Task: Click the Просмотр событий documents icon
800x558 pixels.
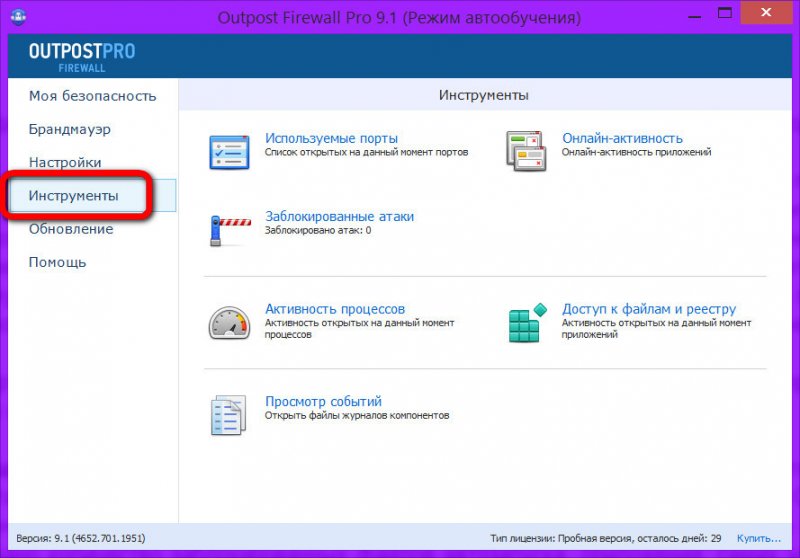Action: pos(228,415)
